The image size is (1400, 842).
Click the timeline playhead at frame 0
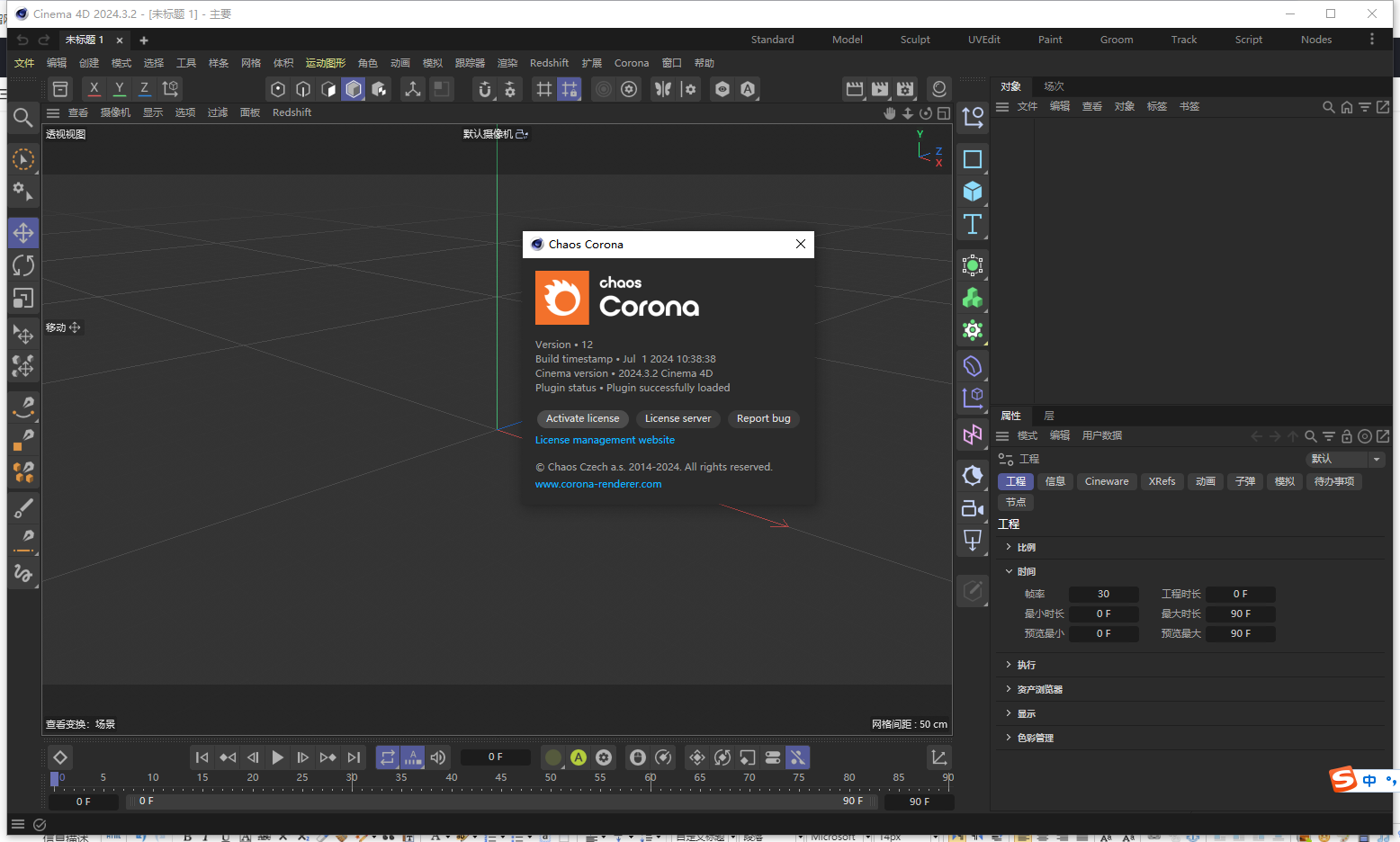54,779
